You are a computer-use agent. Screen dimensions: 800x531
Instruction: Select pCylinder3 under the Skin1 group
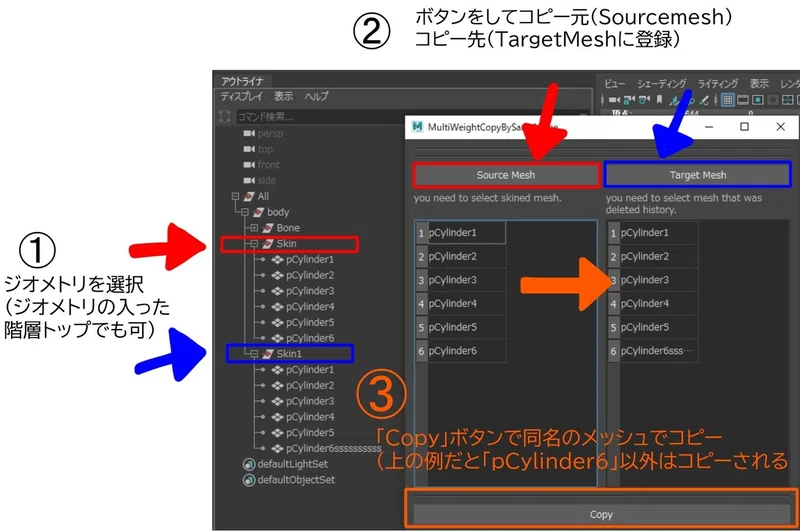pos(303,401)
